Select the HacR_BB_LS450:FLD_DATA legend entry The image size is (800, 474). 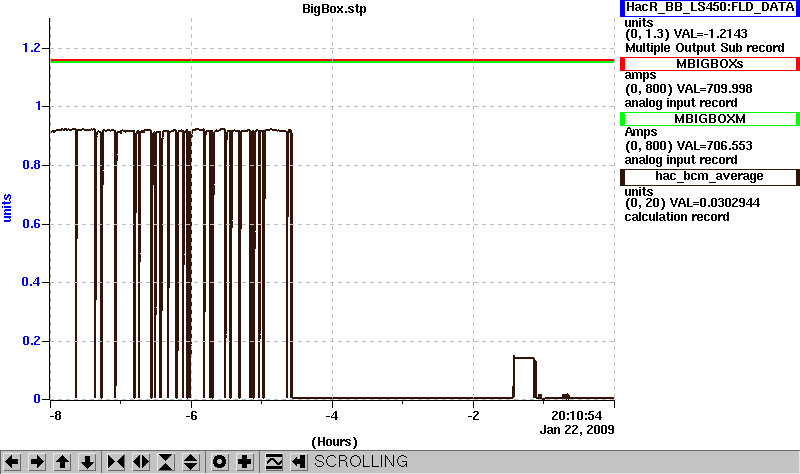tap(710, 8)
